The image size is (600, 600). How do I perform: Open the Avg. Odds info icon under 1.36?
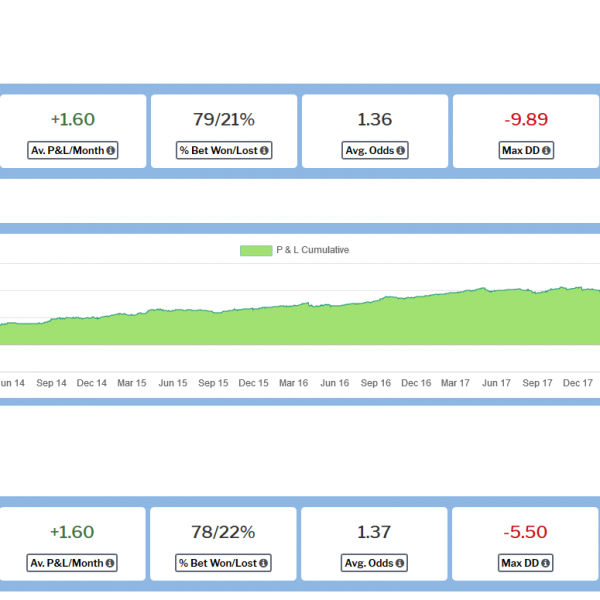coord(400,151)
